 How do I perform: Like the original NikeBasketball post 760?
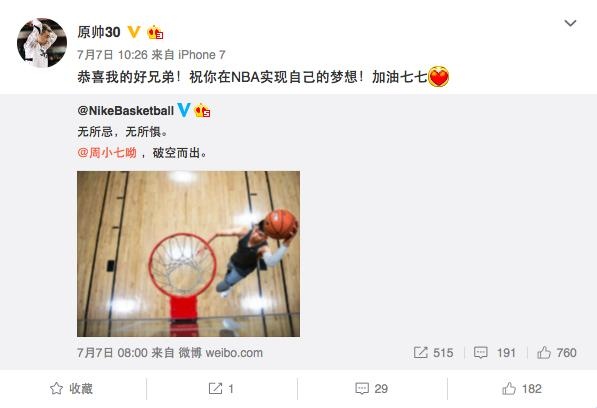pyautogui.click(x=557, y=353)
